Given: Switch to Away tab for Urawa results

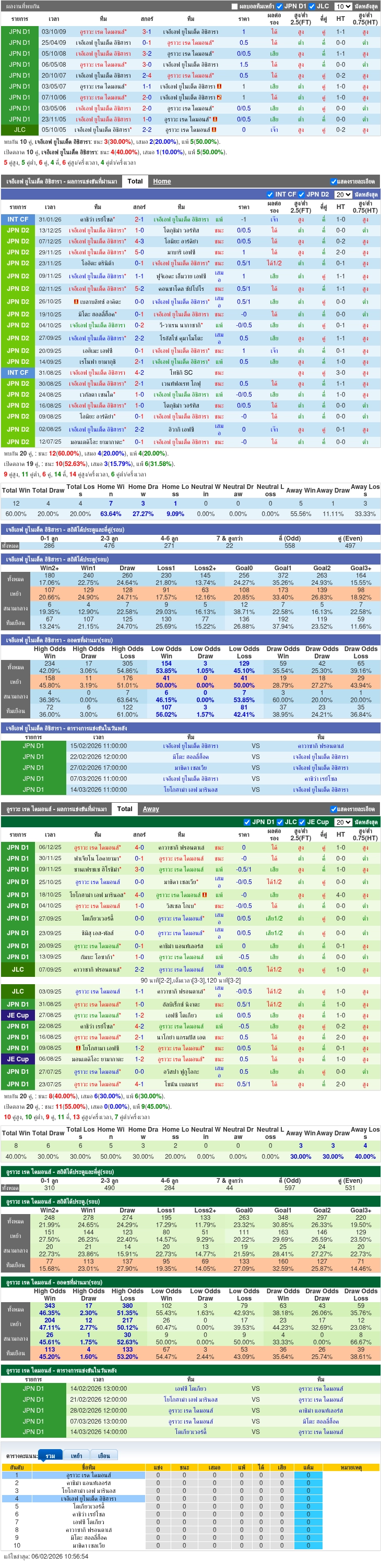Looking at the screenshot, I should (150, 809).
